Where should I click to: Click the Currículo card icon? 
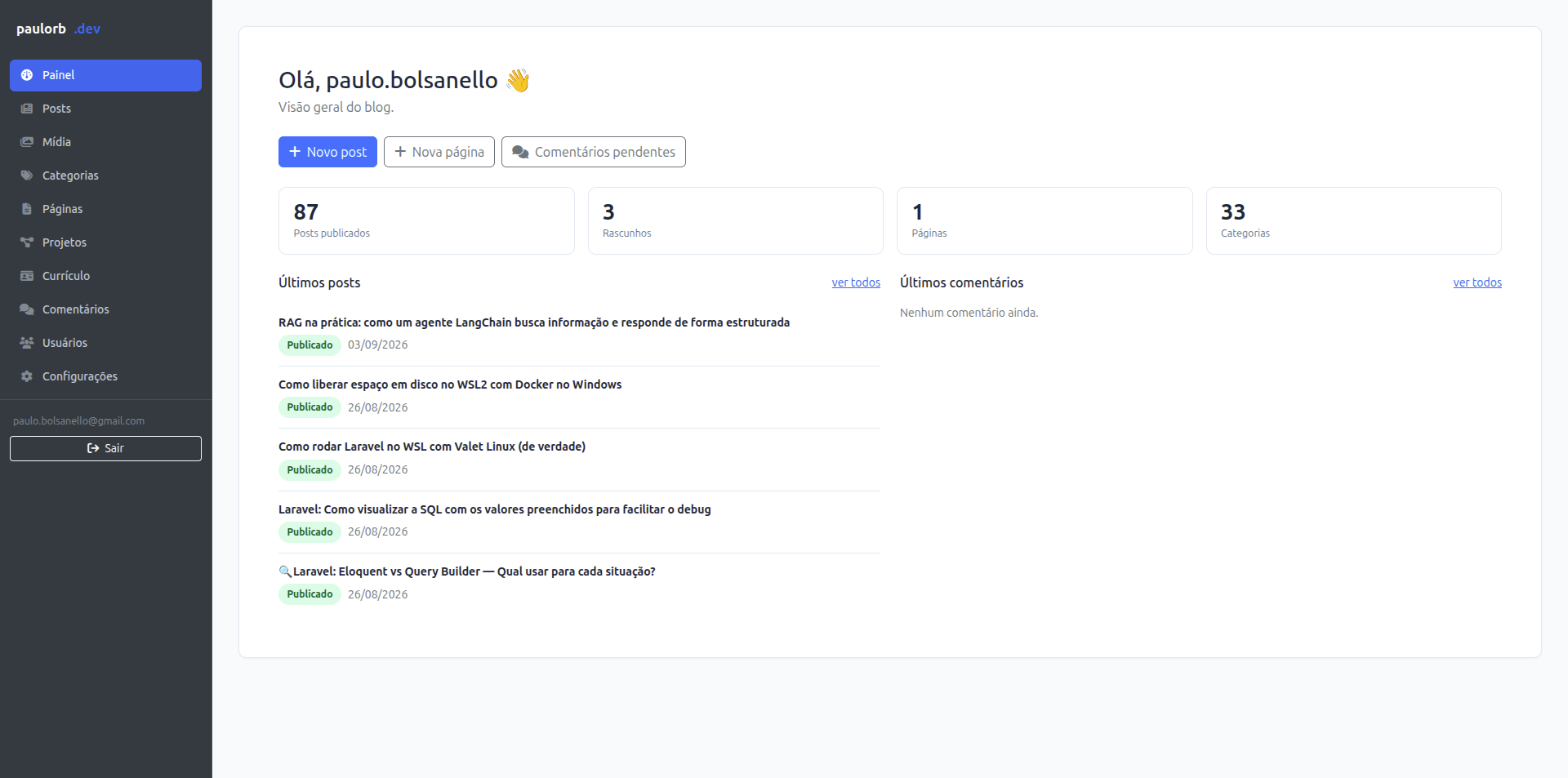27,276
